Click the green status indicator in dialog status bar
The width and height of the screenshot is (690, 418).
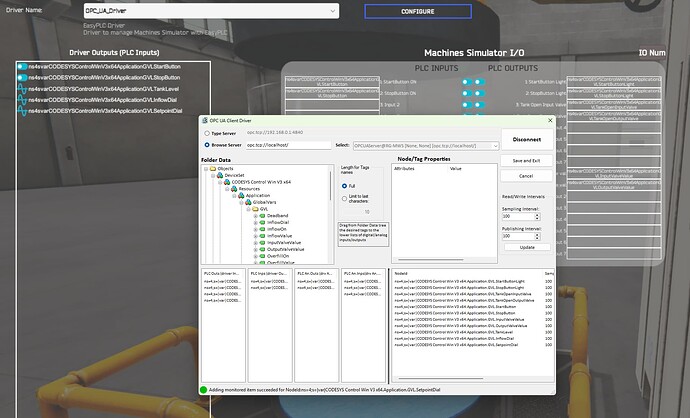[x=203, y=389]
